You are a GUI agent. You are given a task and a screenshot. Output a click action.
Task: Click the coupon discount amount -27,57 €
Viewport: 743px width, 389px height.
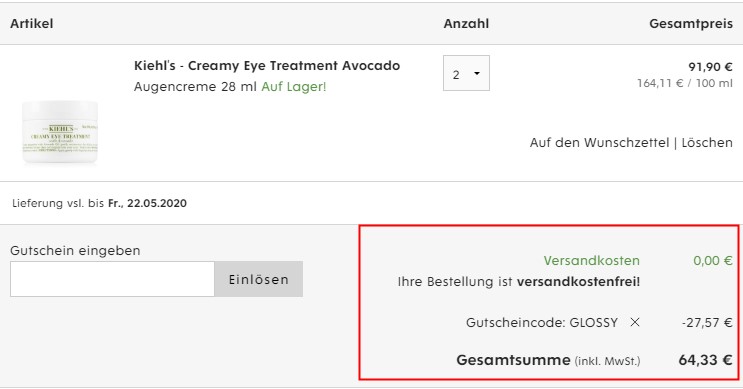coord(707,323)
